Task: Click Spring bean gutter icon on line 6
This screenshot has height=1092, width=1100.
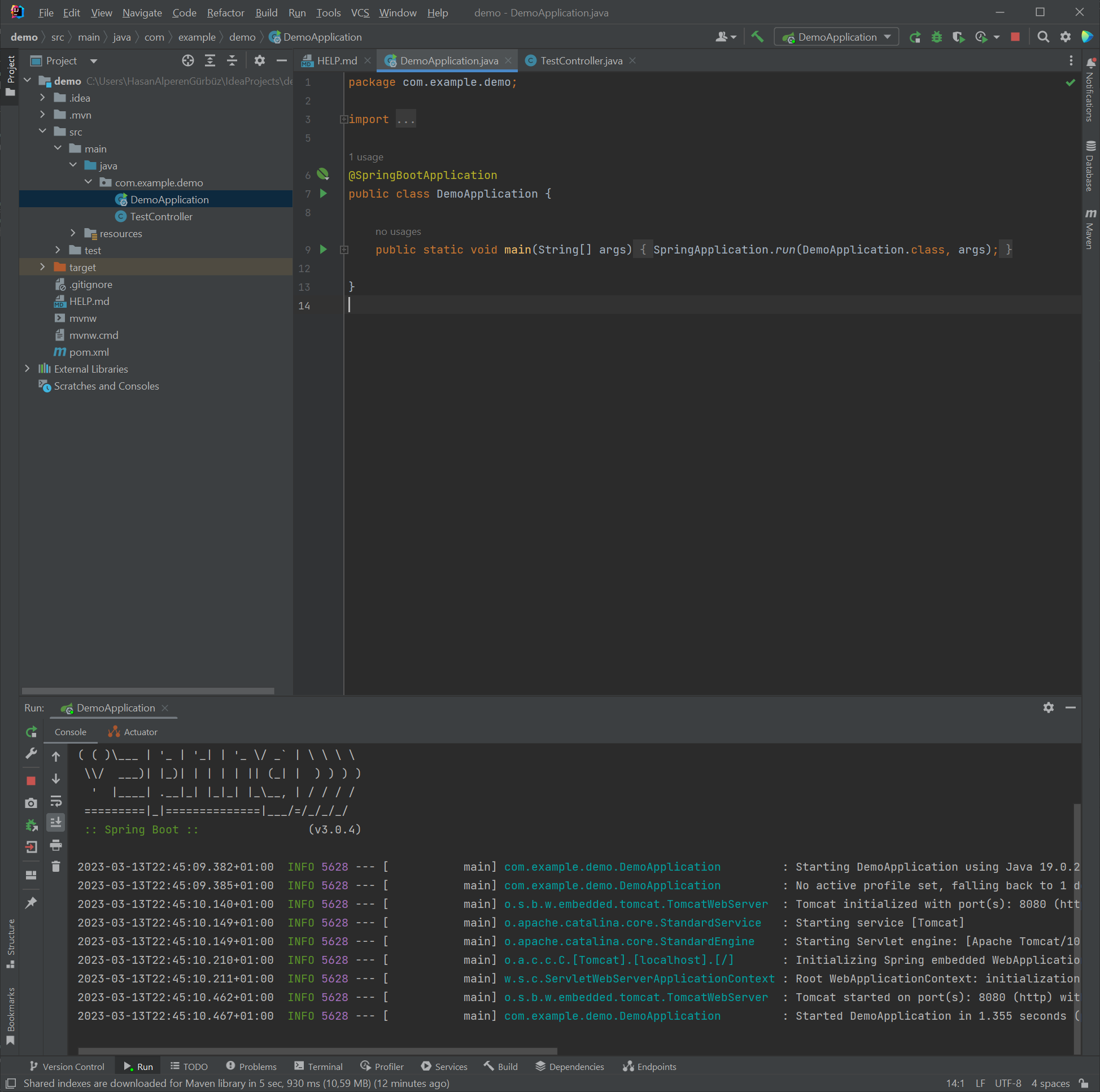Action: tap(323, 174)
